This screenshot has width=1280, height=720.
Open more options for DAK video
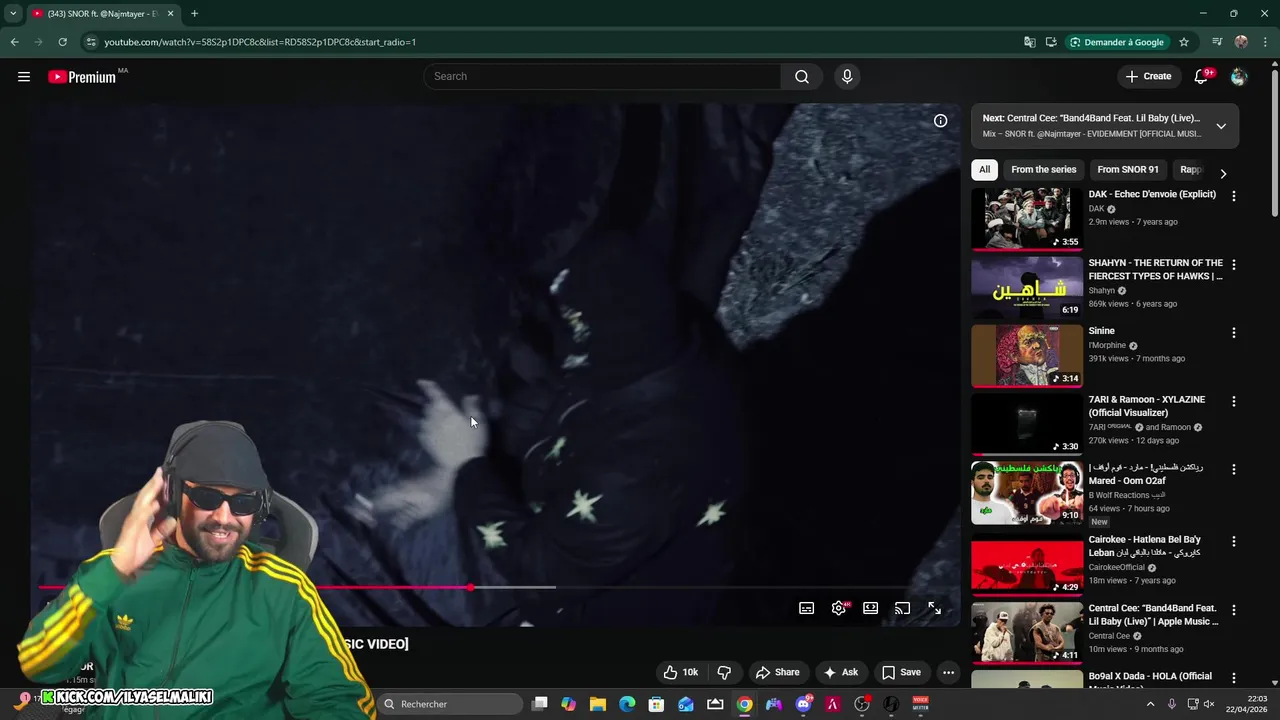(1233, 196)
